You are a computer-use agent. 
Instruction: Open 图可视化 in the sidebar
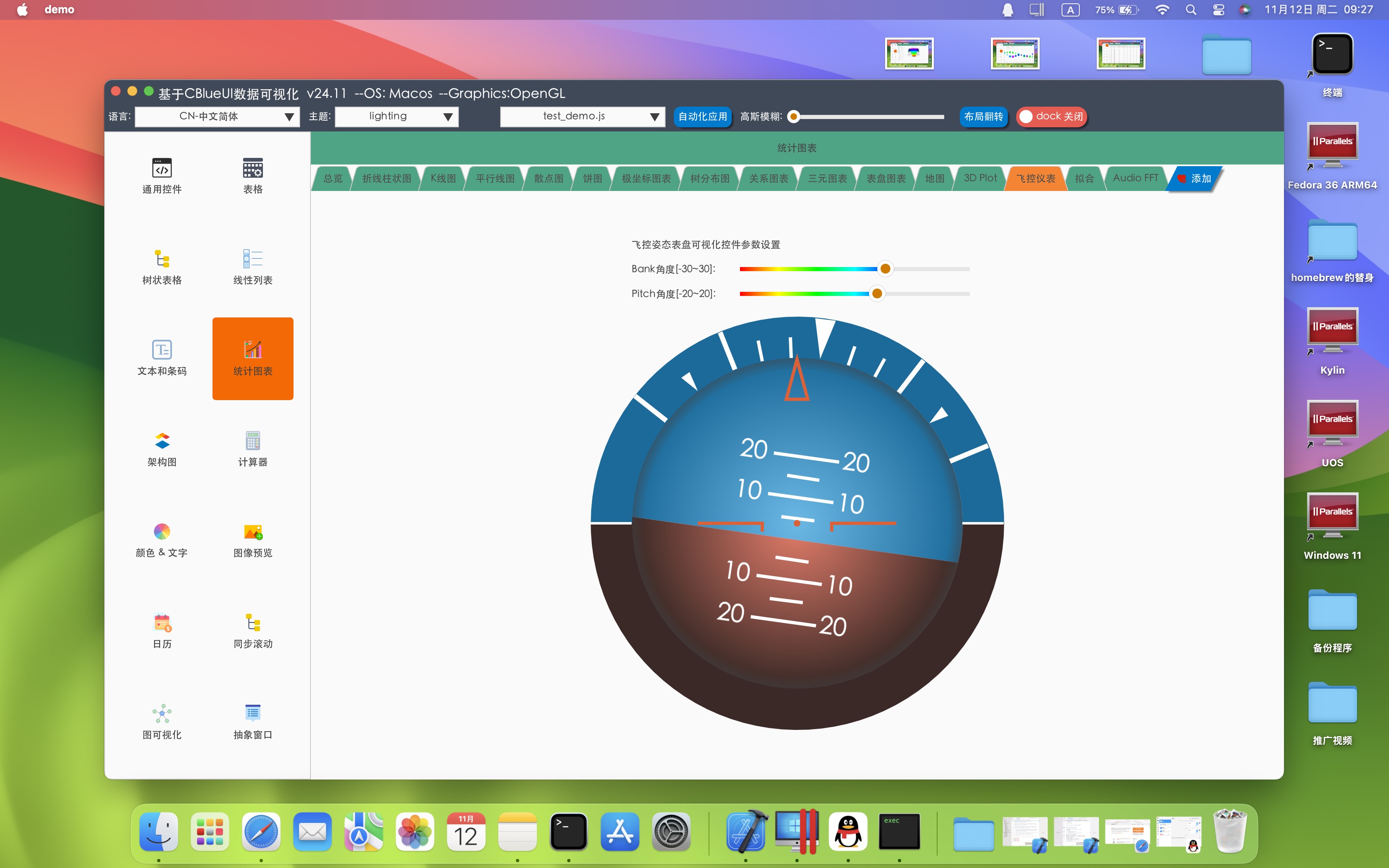point(162,722)
